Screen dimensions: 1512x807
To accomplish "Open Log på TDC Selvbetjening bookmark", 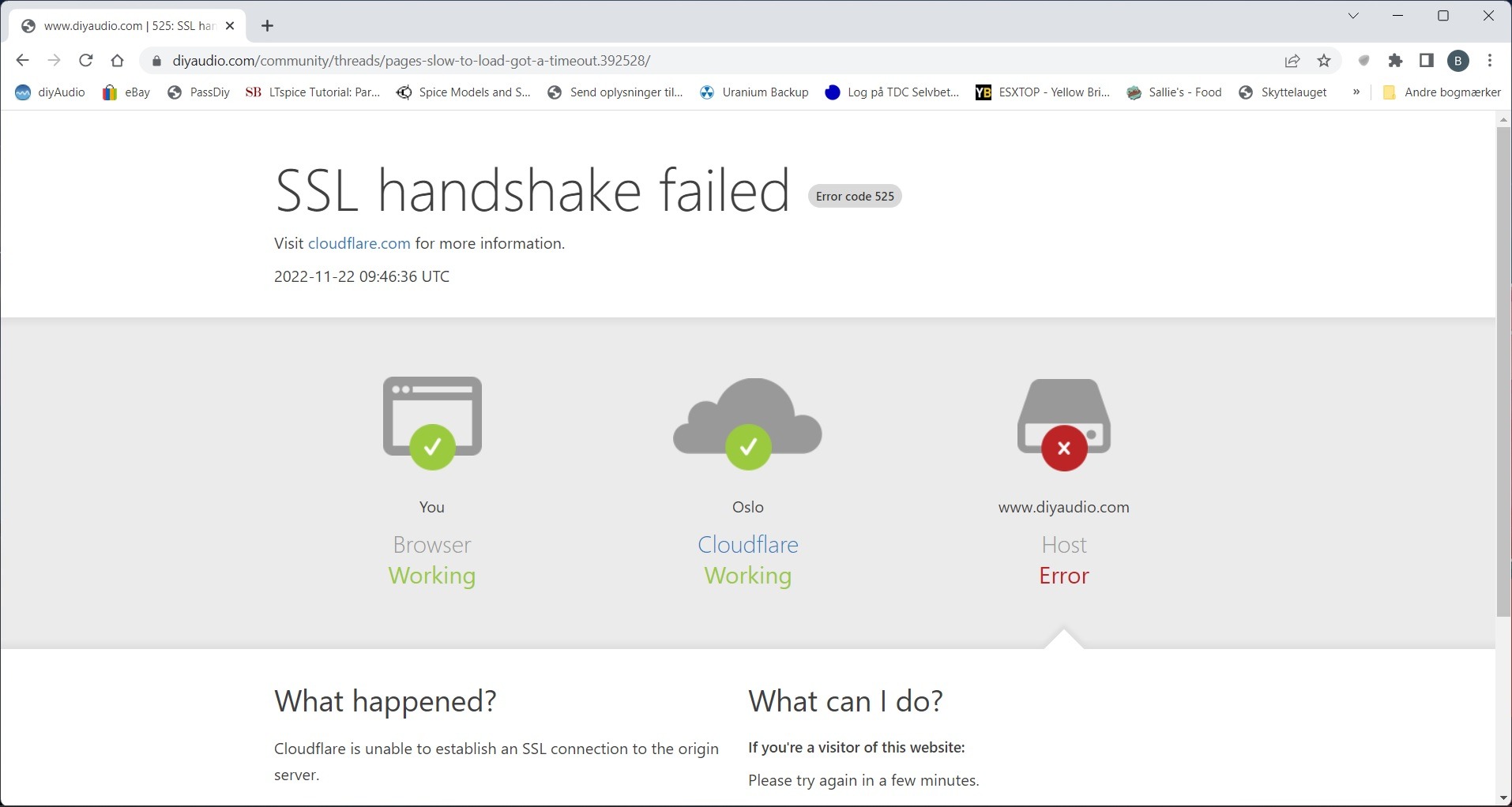I will click(x=893, y=92).
